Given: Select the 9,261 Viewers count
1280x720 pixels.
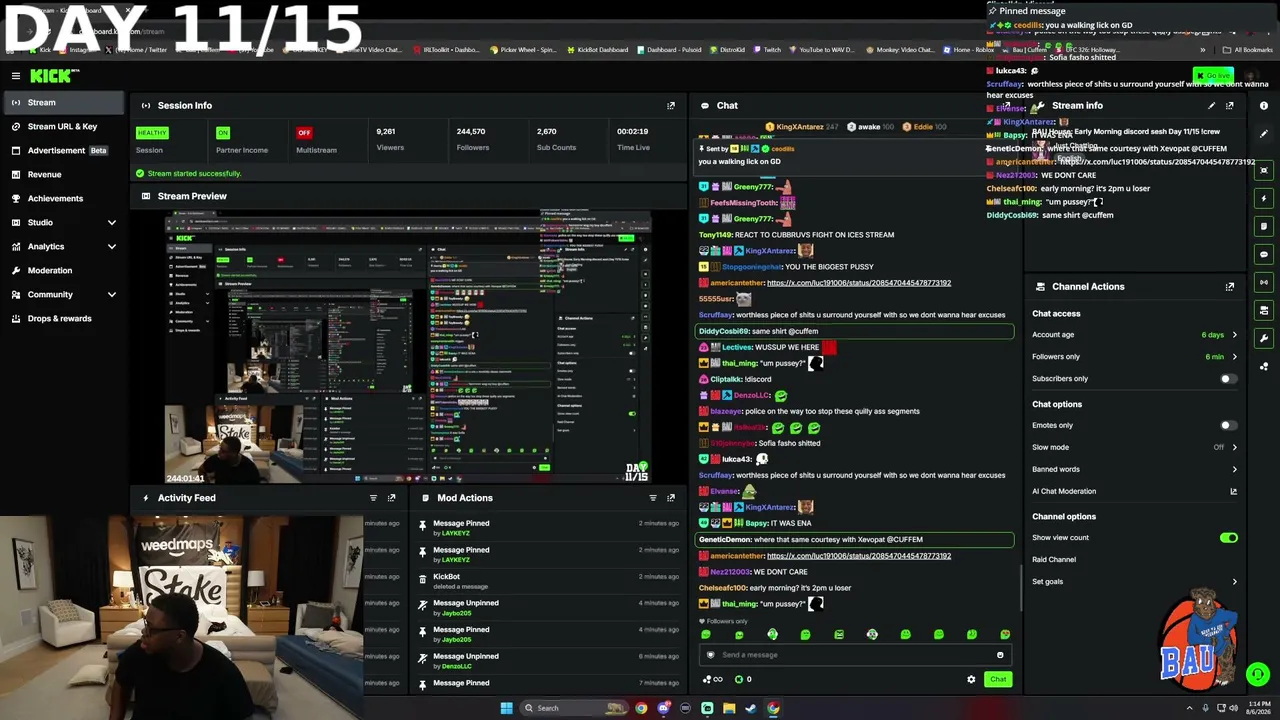Looking at the screenshot, I should [385, 131].
